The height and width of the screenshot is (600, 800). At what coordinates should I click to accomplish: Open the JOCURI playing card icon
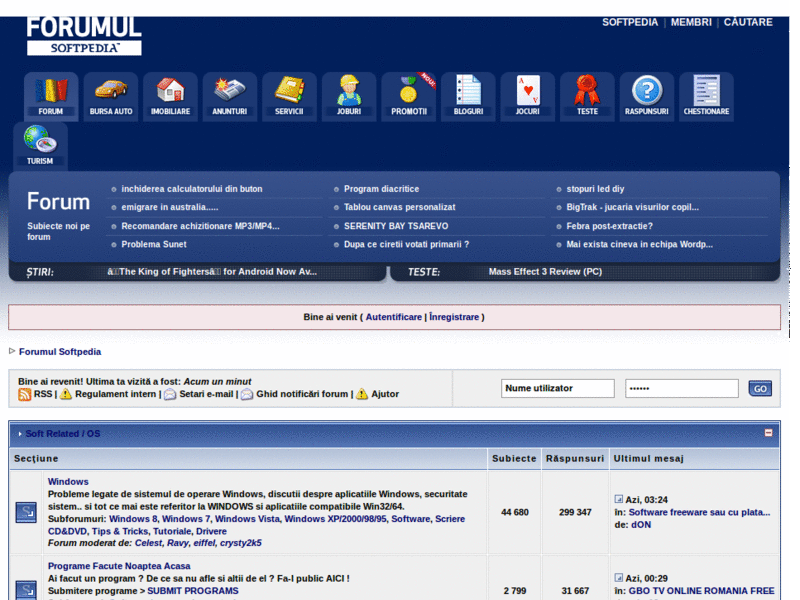click(528, 96)
